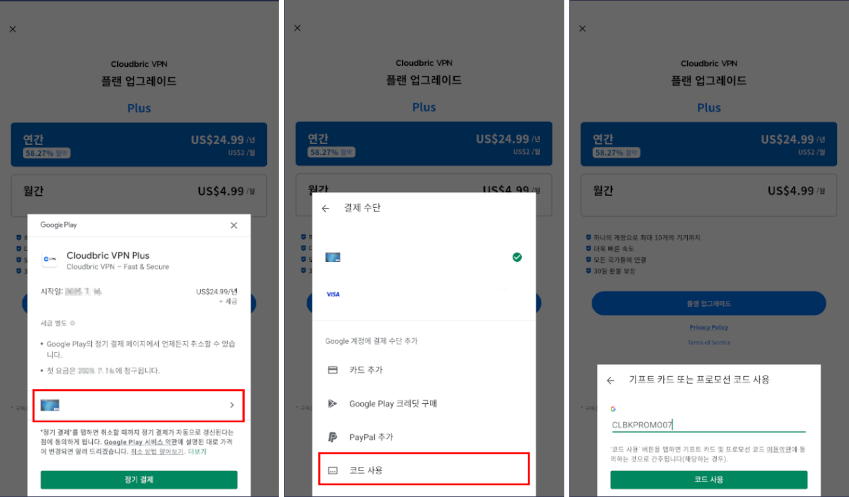
Task: Choose the VISA card payment option
Action: click(x=423, y=294)
